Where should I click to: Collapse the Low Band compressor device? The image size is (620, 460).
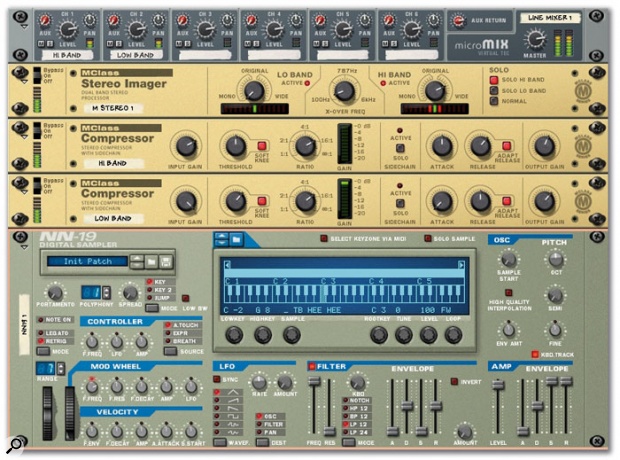[25, 192]
